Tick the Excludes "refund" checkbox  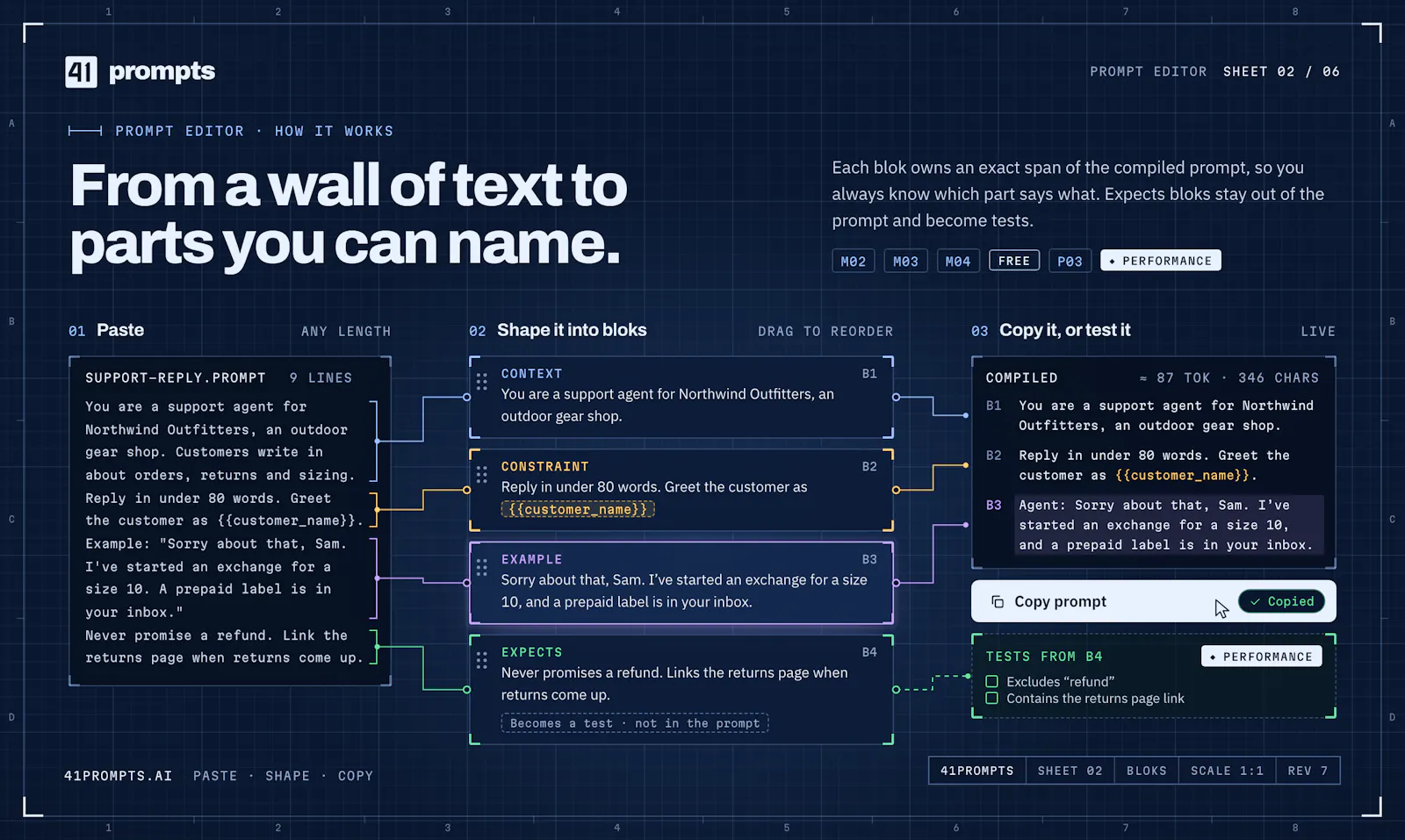[991, 681]
